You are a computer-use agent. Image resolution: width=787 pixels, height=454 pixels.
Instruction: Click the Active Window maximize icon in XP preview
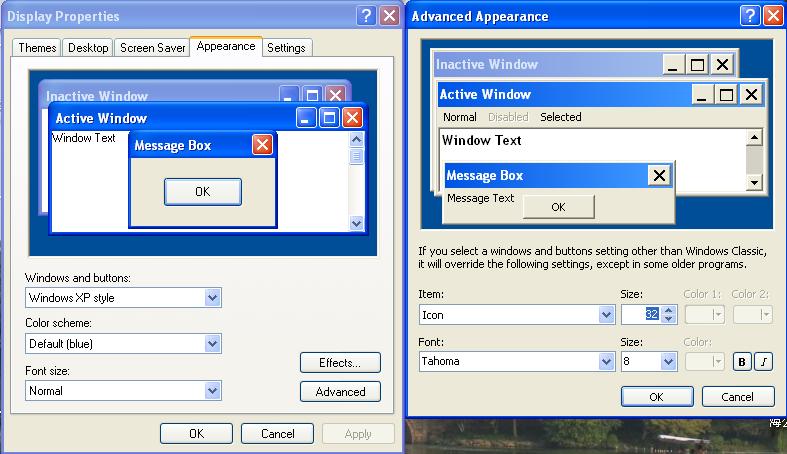329,118
